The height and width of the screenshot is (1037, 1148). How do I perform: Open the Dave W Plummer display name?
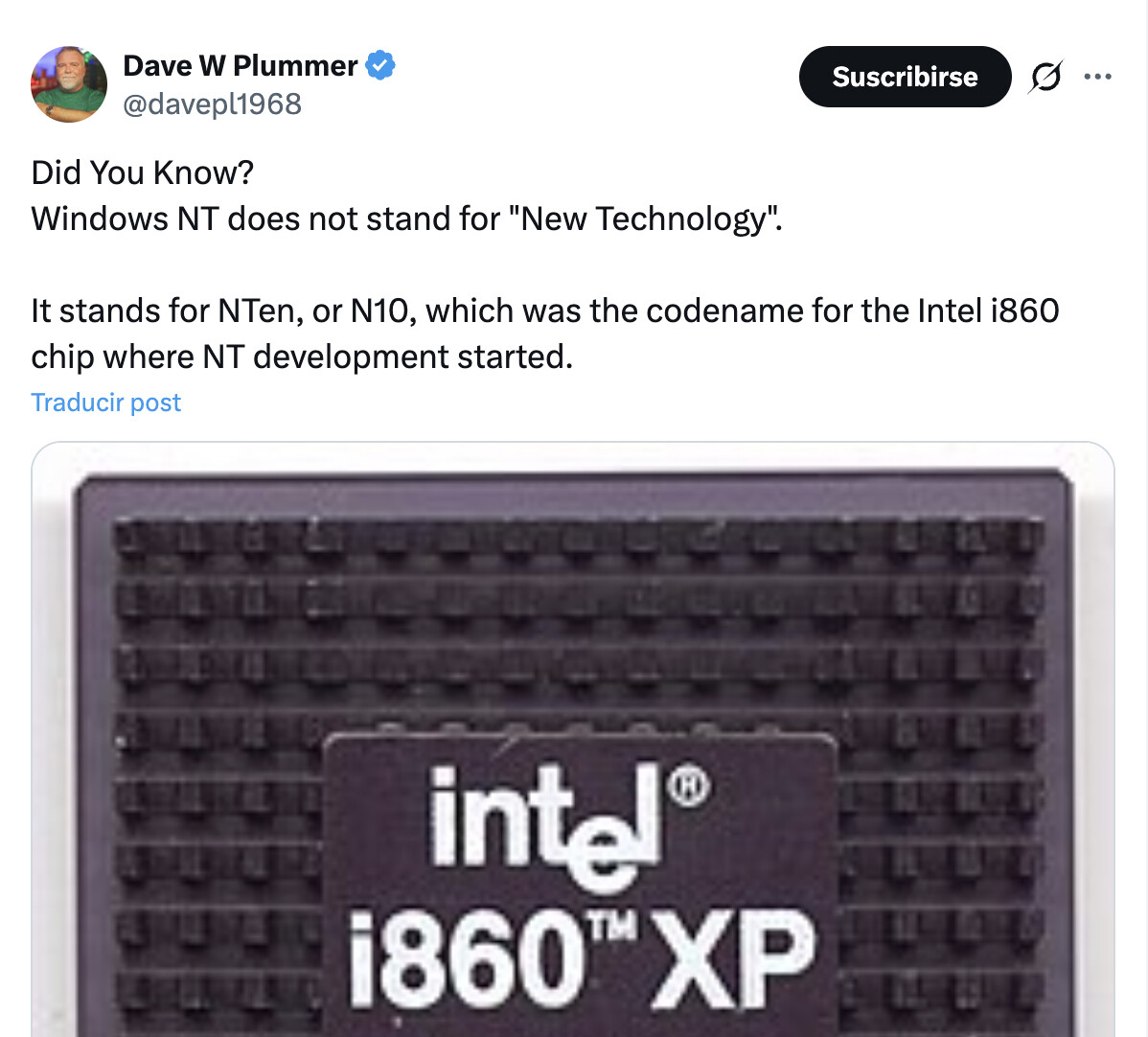pyautogui.click(x=241, y=65)
